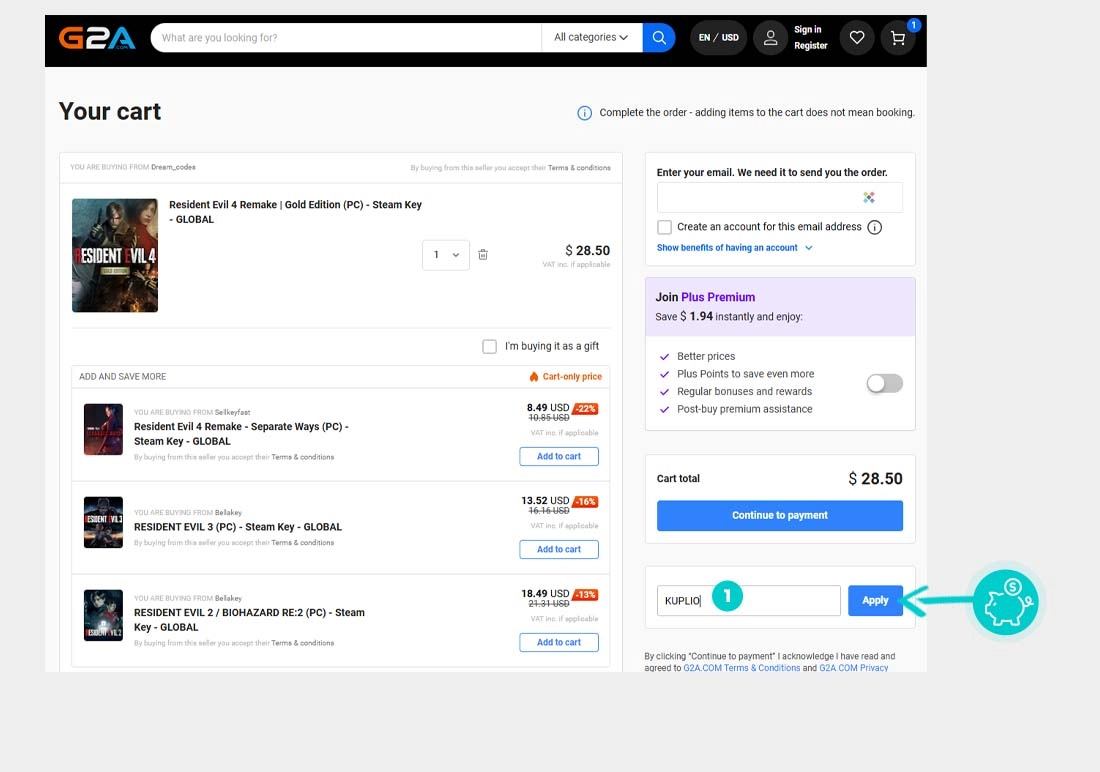
Task: Click Separate Ways product title
Action: point(241,434)
